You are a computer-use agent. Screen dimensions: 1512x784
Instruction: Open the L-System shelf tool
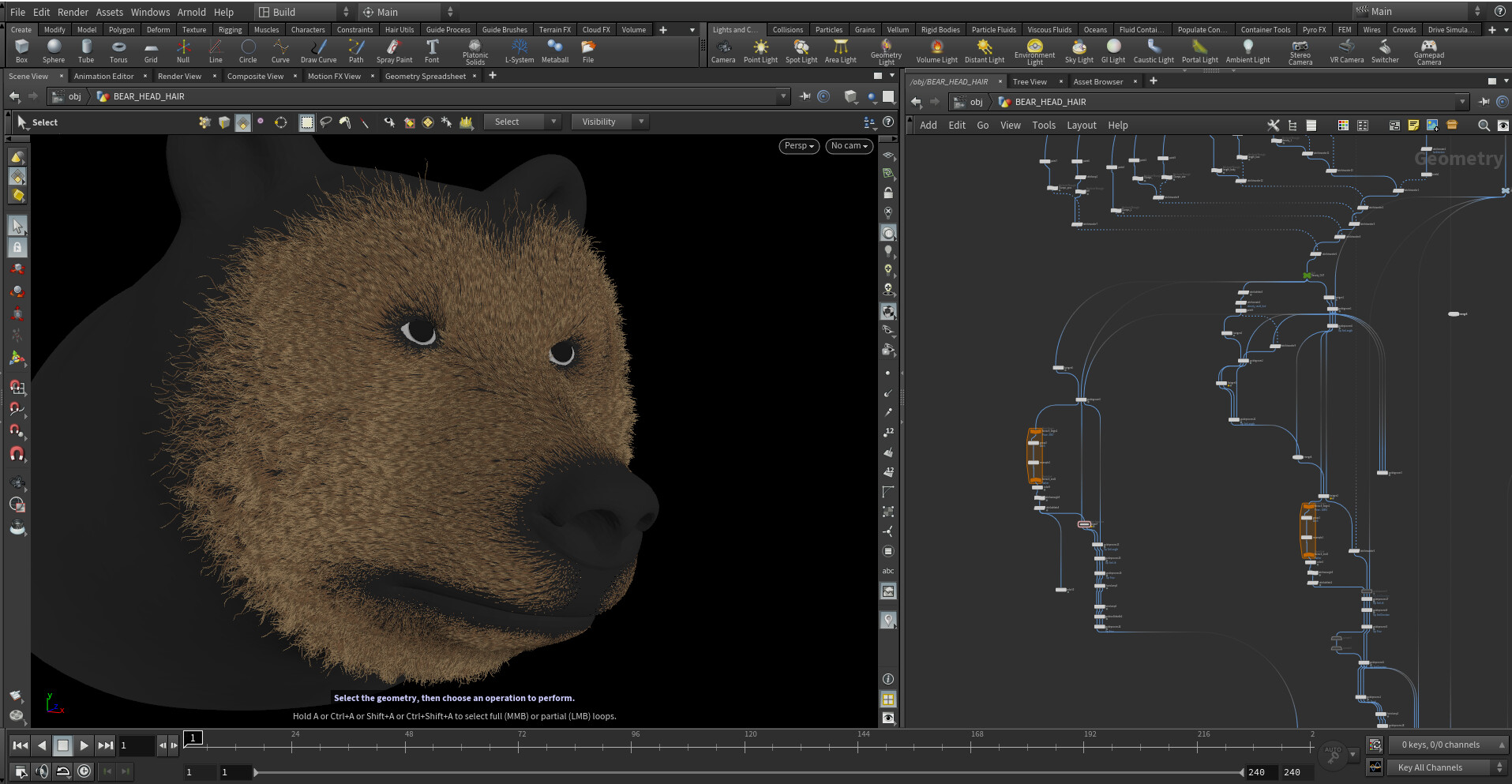coord(520,50)
